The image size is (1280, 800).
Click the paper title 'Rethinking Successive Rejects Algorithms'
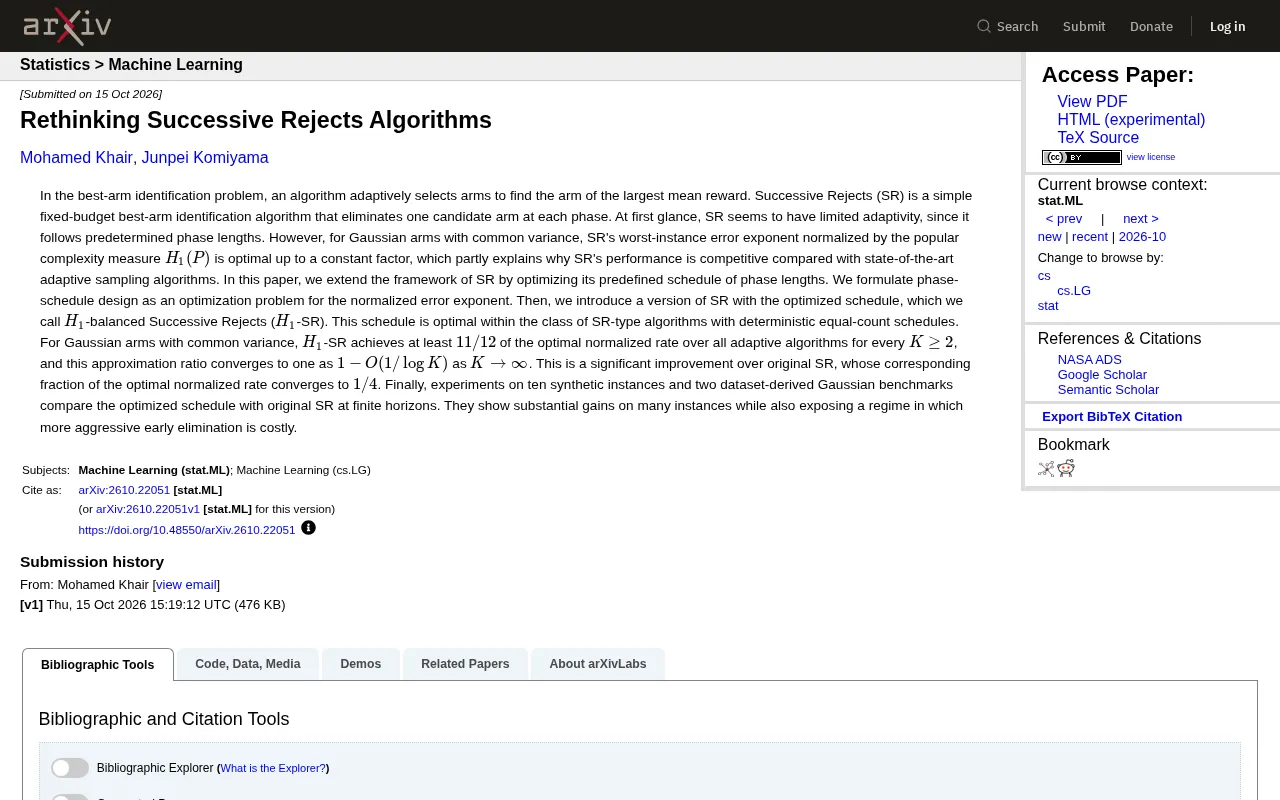point(256,121)
